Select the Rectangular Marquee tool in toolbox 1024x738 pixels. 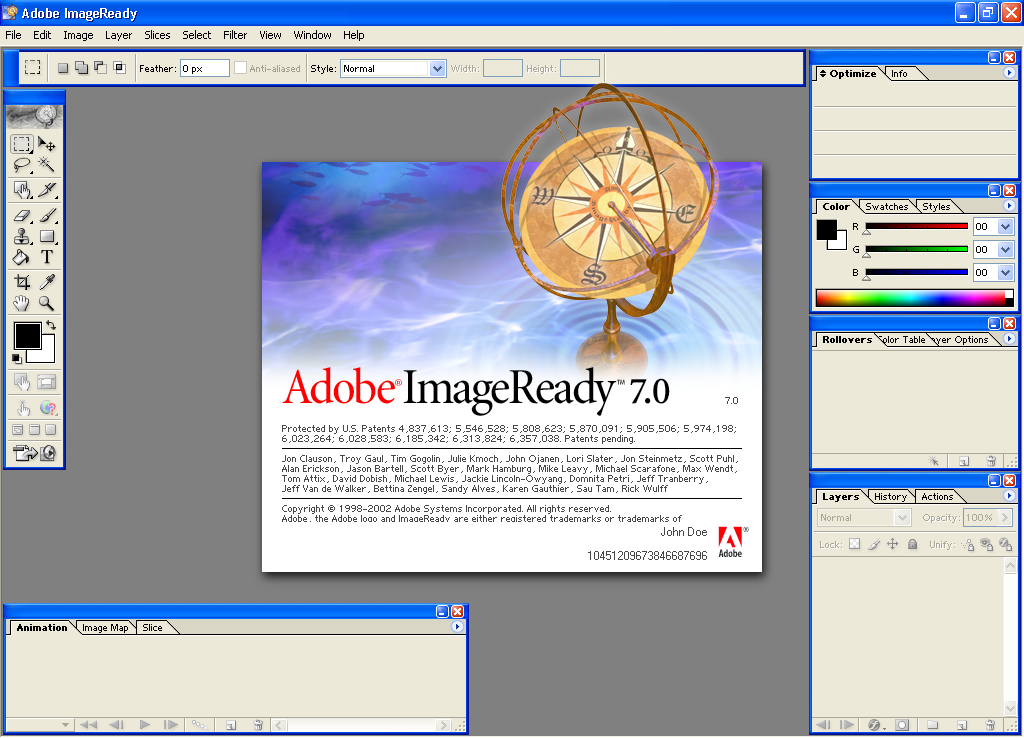tap(22, 144)
